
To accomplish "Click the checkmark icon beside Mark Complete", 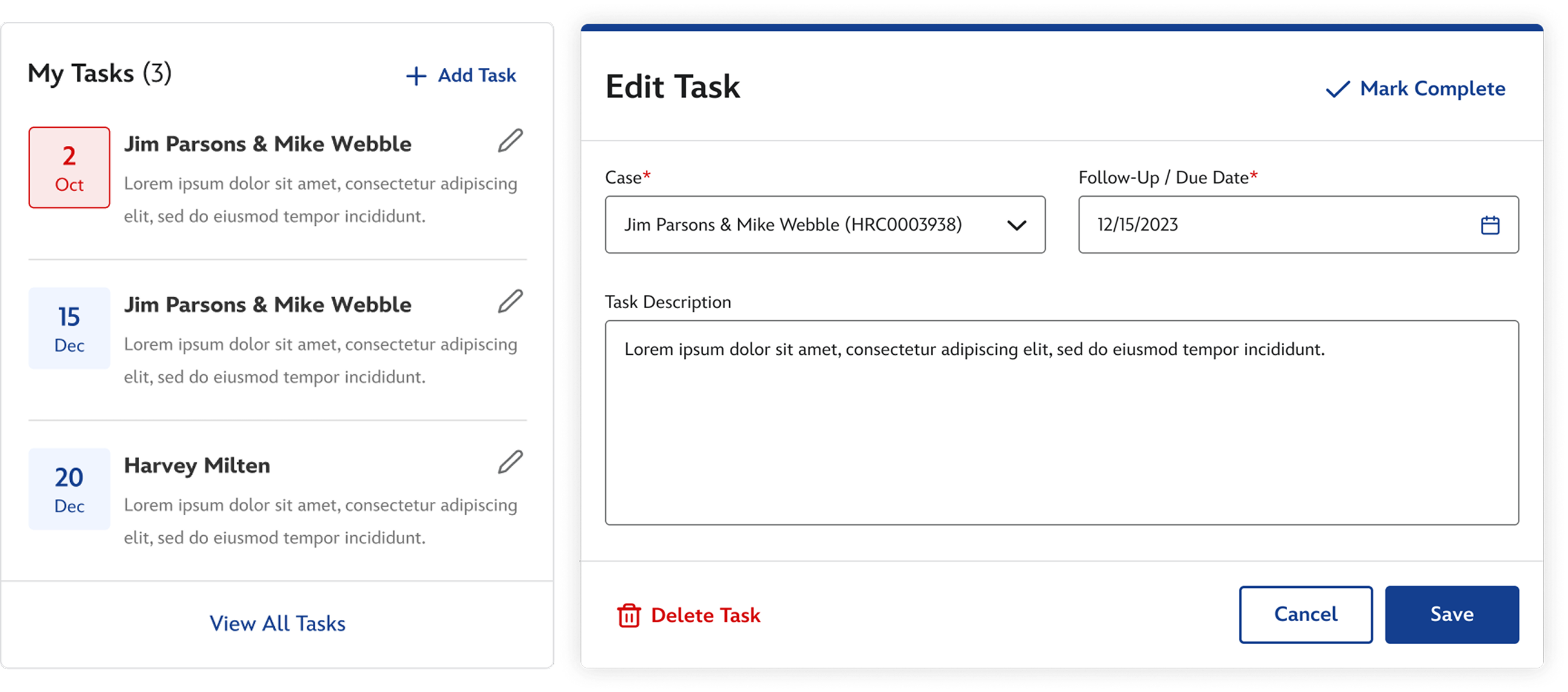I will click(x=1337, y=90).
